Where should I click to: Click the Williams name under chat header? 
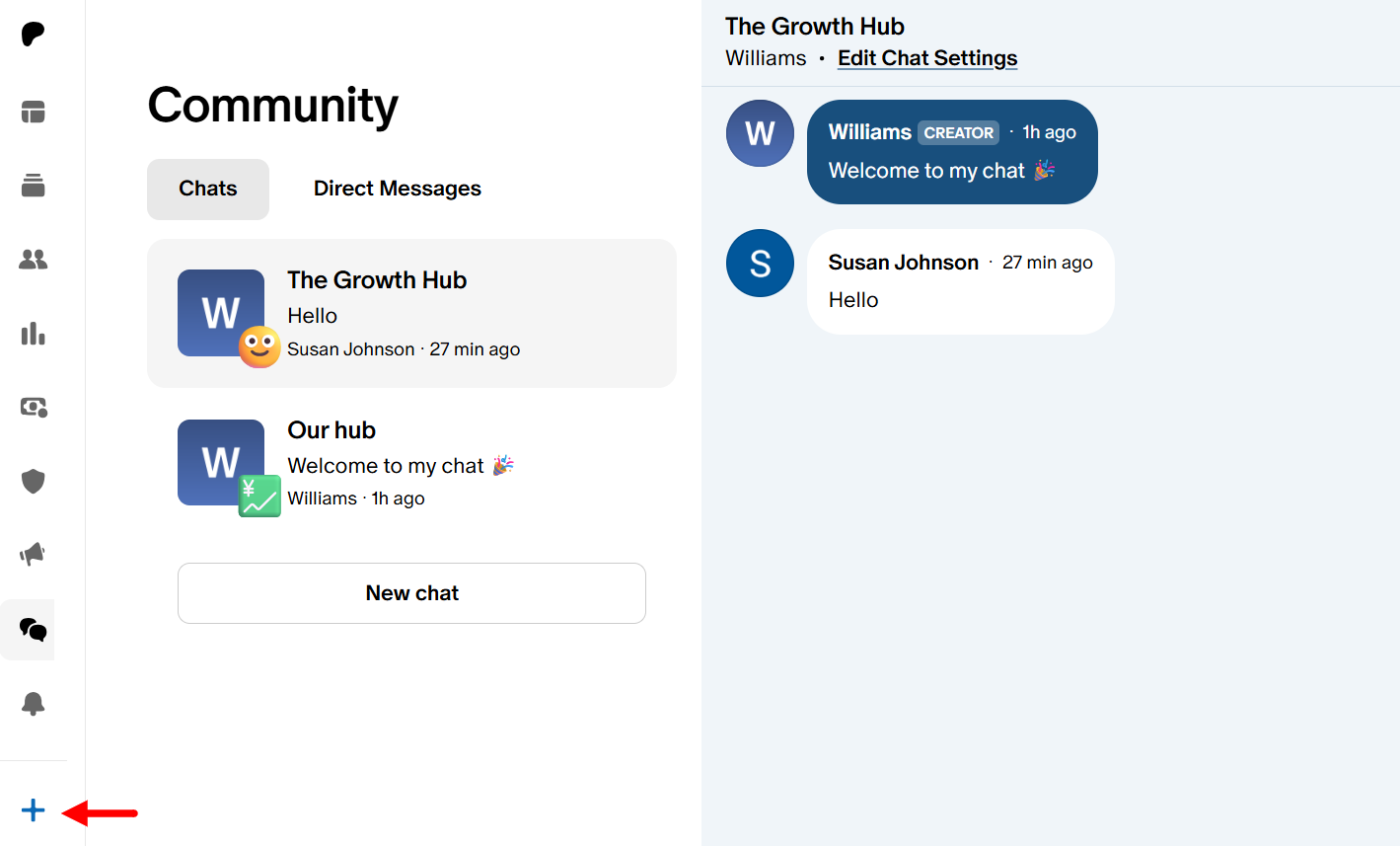click(766, 58)
